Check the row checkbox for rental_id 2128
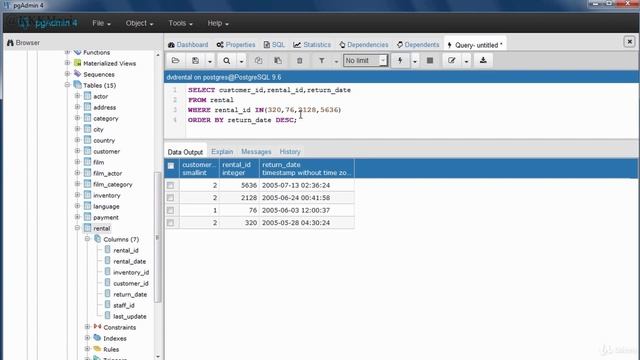640x360 pixels. [171, 198]
